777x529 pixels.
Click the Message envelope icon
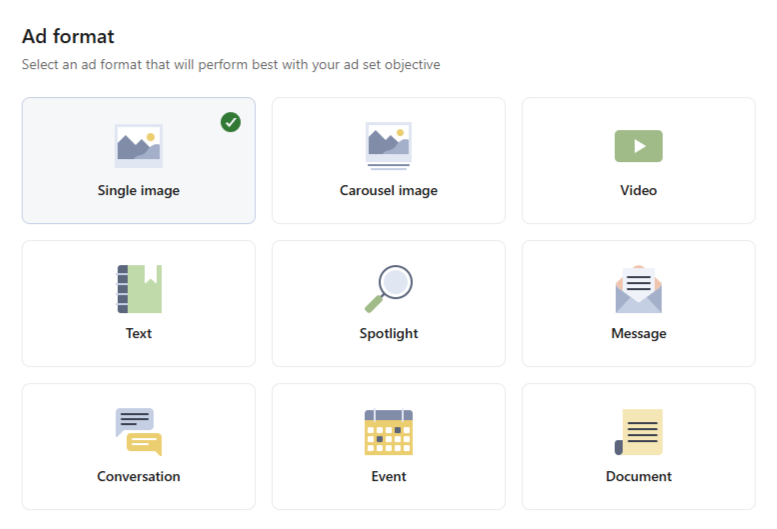(x=638, y=289)
